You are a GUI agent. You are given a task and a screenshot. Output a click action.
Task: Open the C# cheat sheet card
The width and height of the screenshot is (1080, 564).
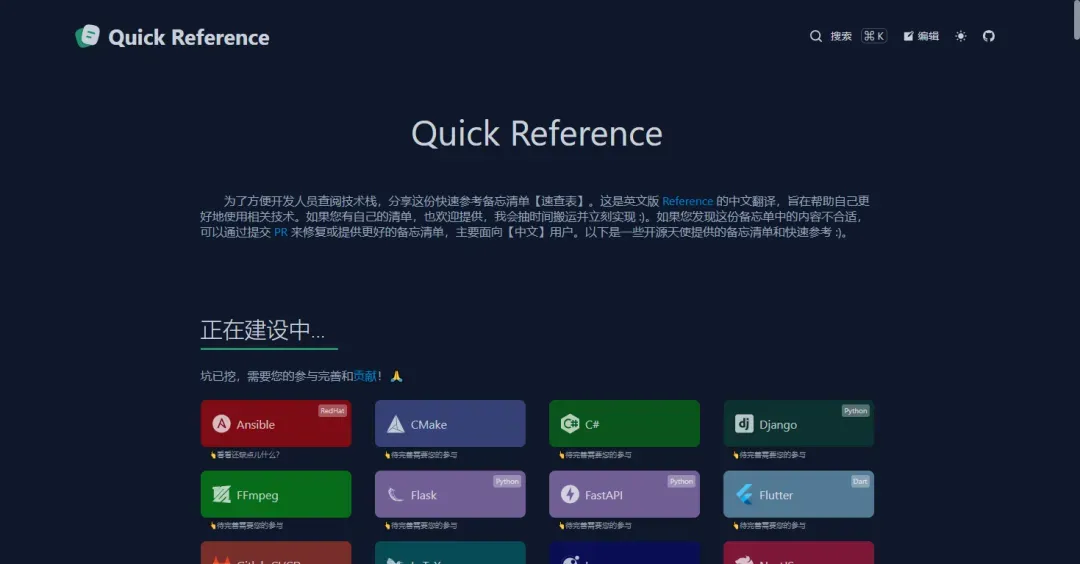click(625, 424)
